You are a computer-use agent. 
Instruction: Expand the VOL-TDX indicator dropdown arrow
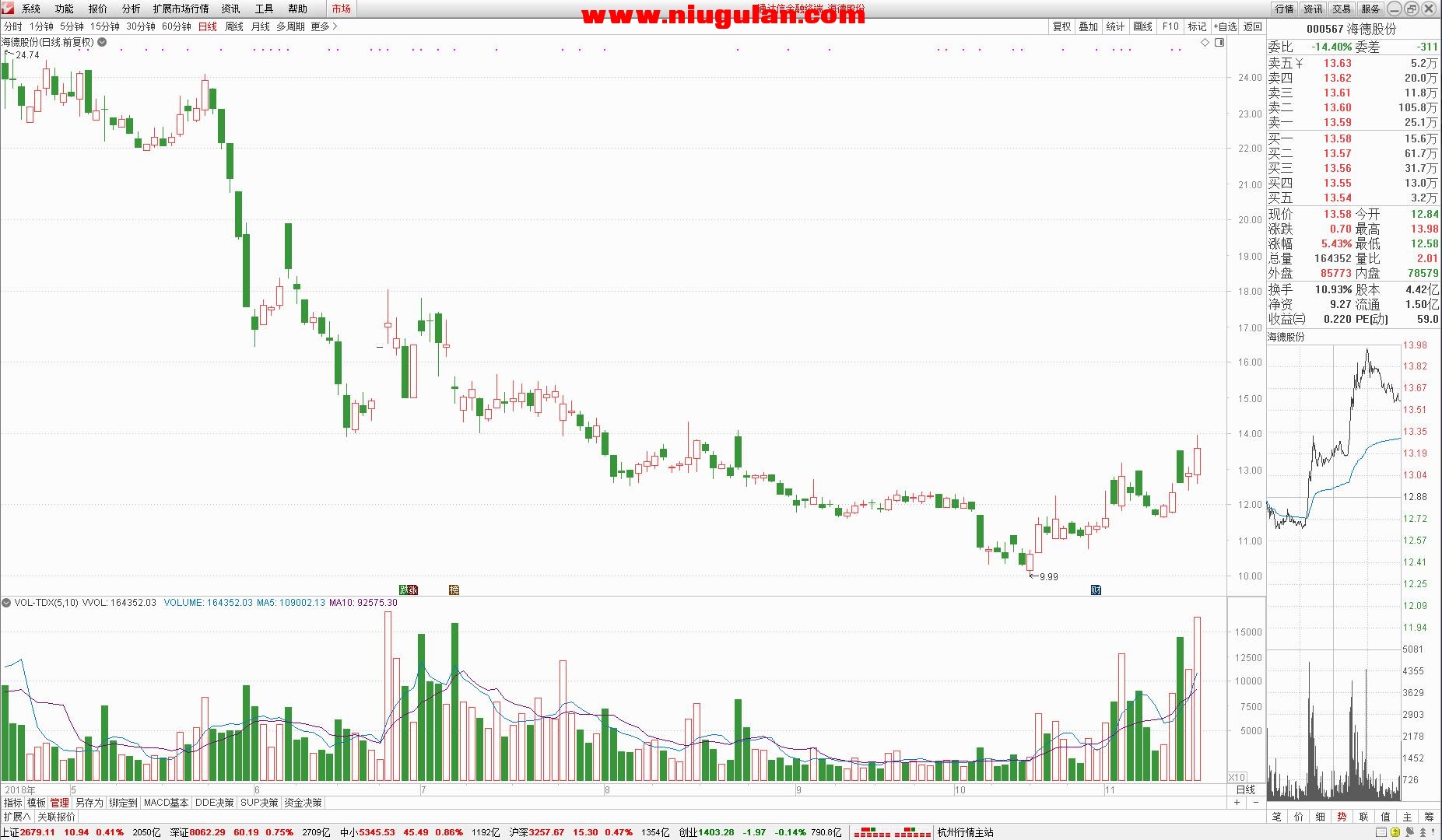[6, 603]
